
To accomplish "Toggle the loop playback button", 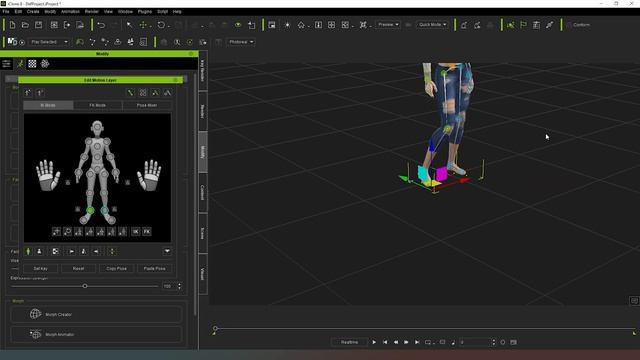I will pyautogui.click(x=427, y=342).
